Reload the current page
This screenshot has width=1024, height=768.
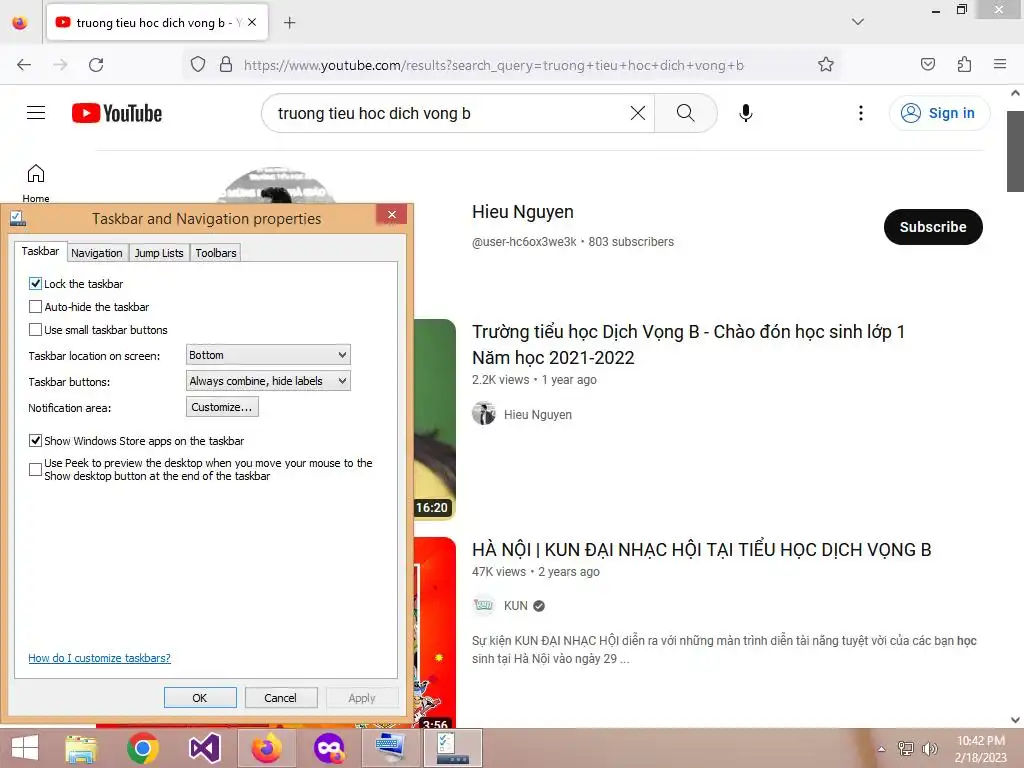coord(96,65)
